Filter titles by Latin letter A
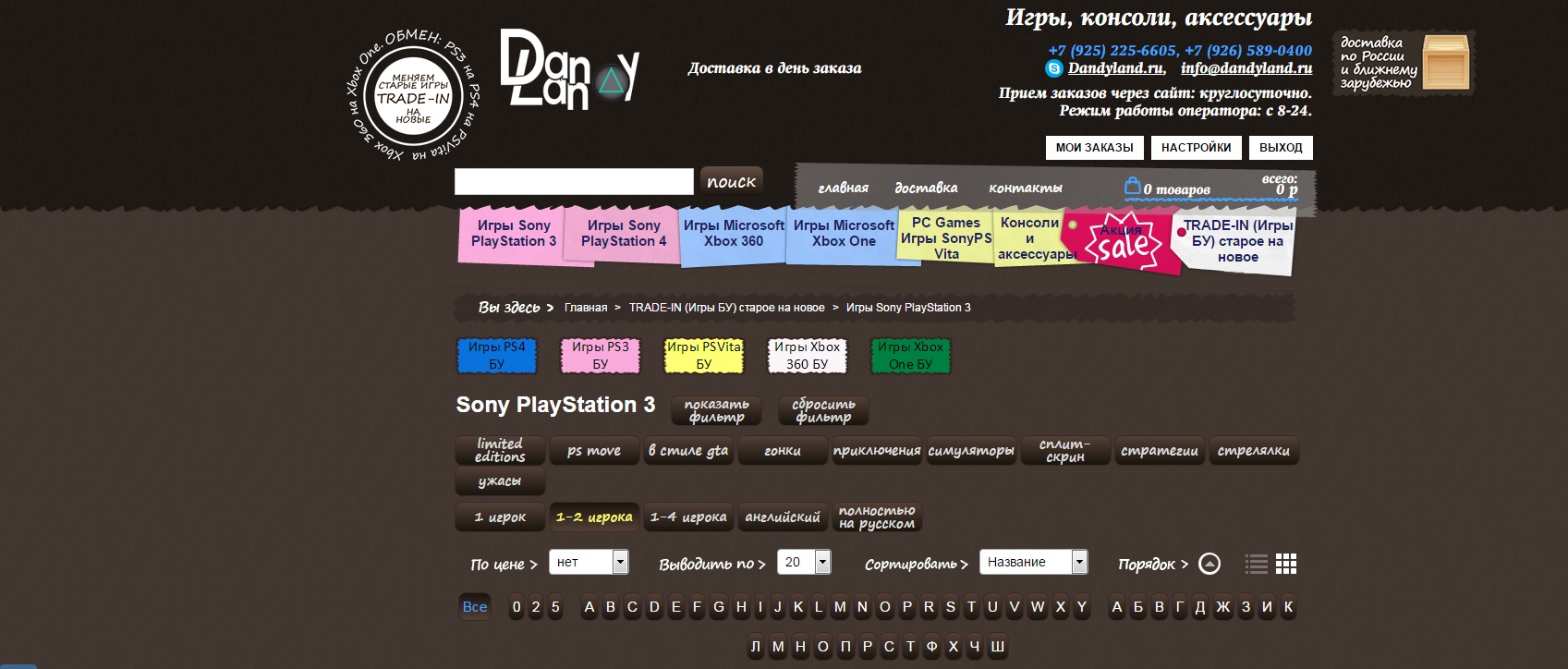Viewport: 1568px width, 669px height. 589,607
